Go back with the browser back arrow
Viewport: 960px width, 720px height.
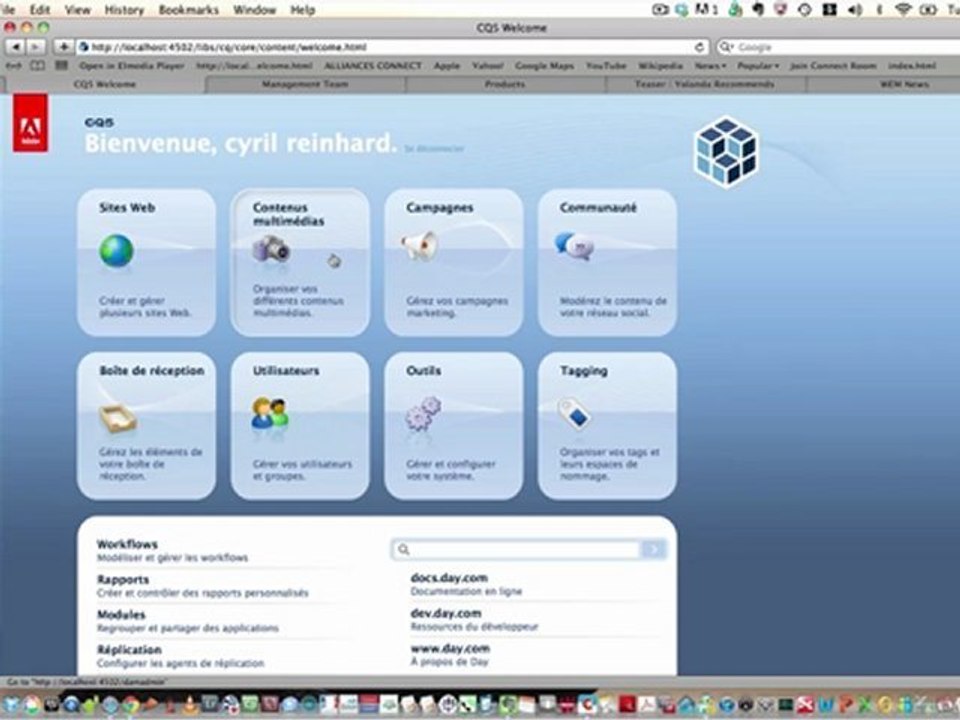tap(16, 47)
